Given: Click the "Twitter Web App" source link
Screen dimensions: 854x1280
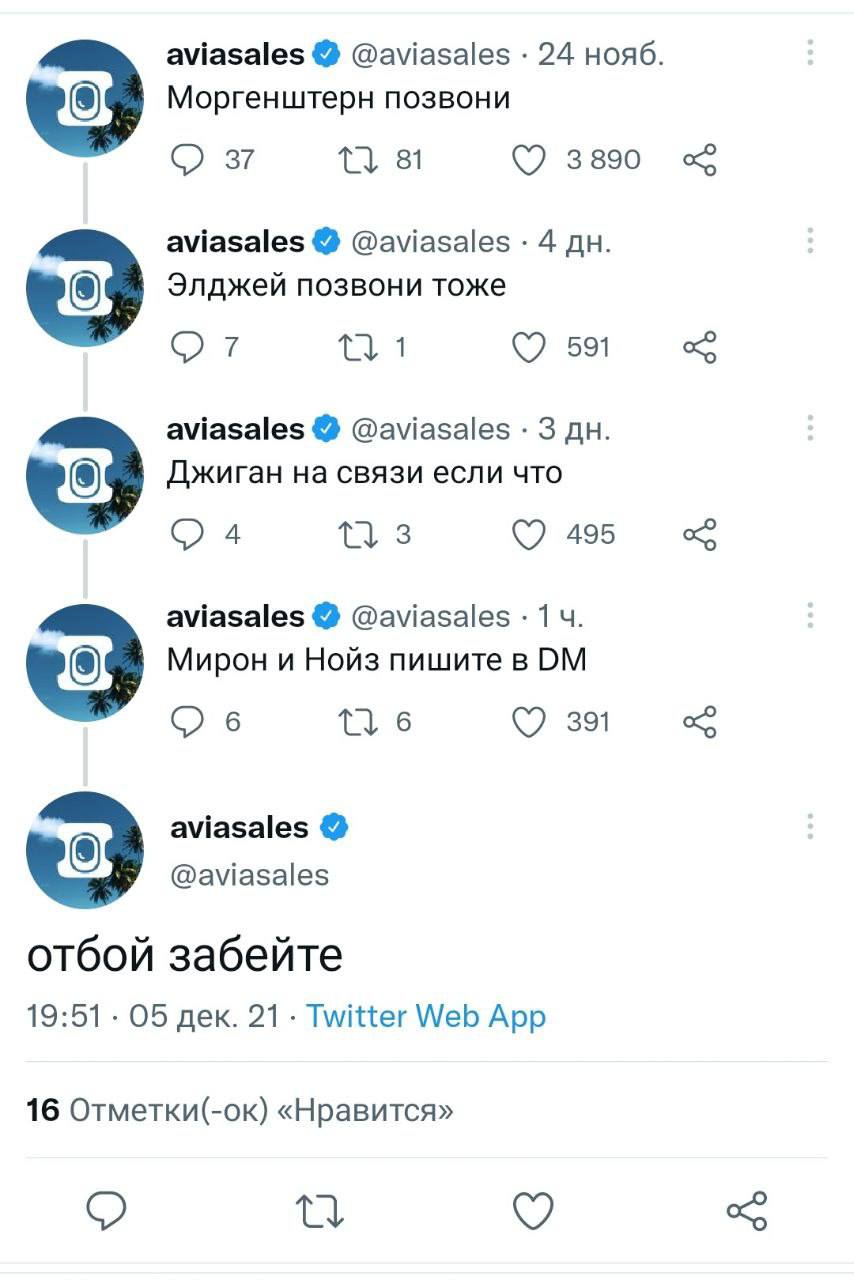Looking at the screenshot, I should 426,1017.
